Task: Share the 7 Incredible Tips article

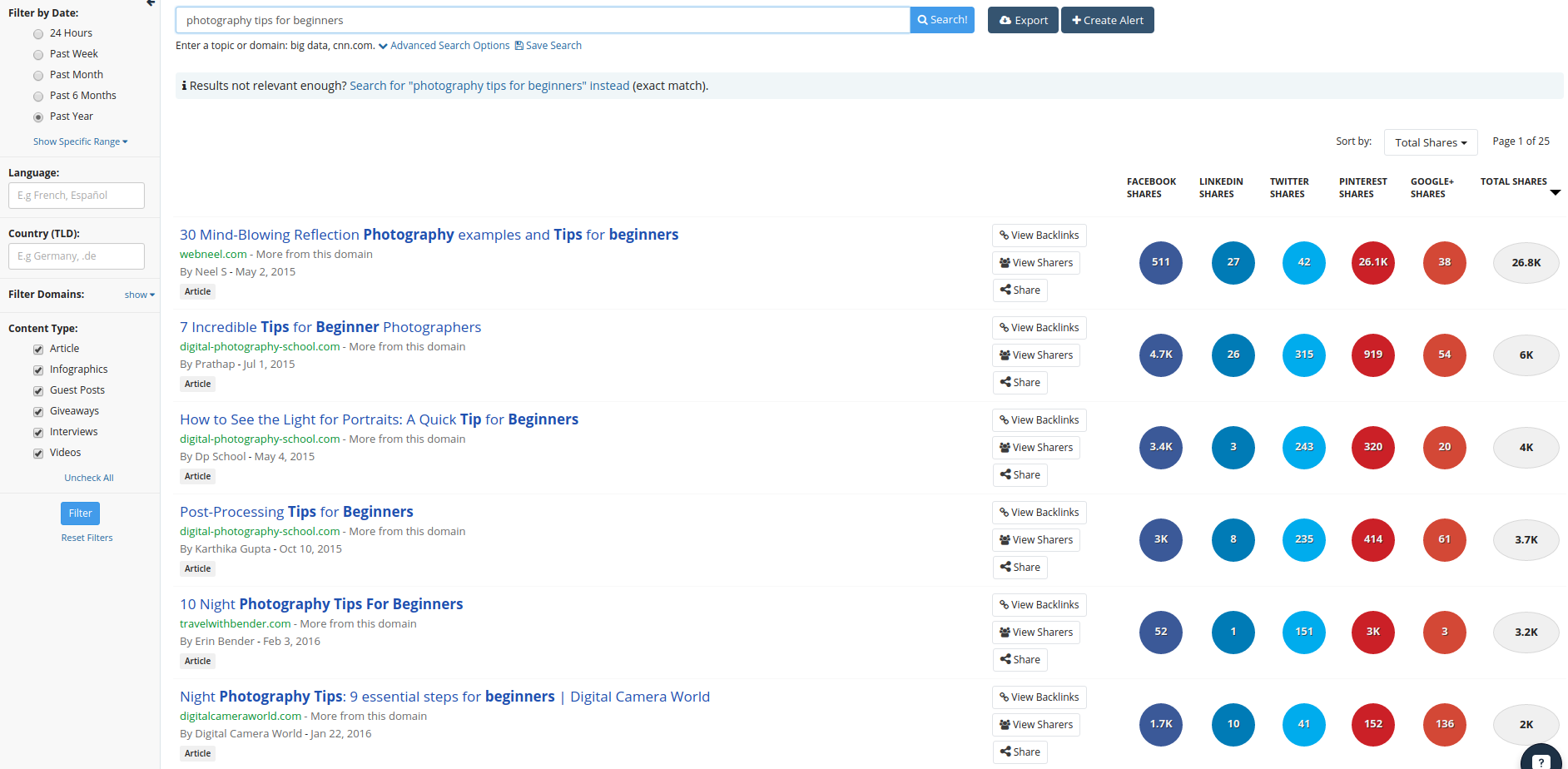Action: point(1020,383)
